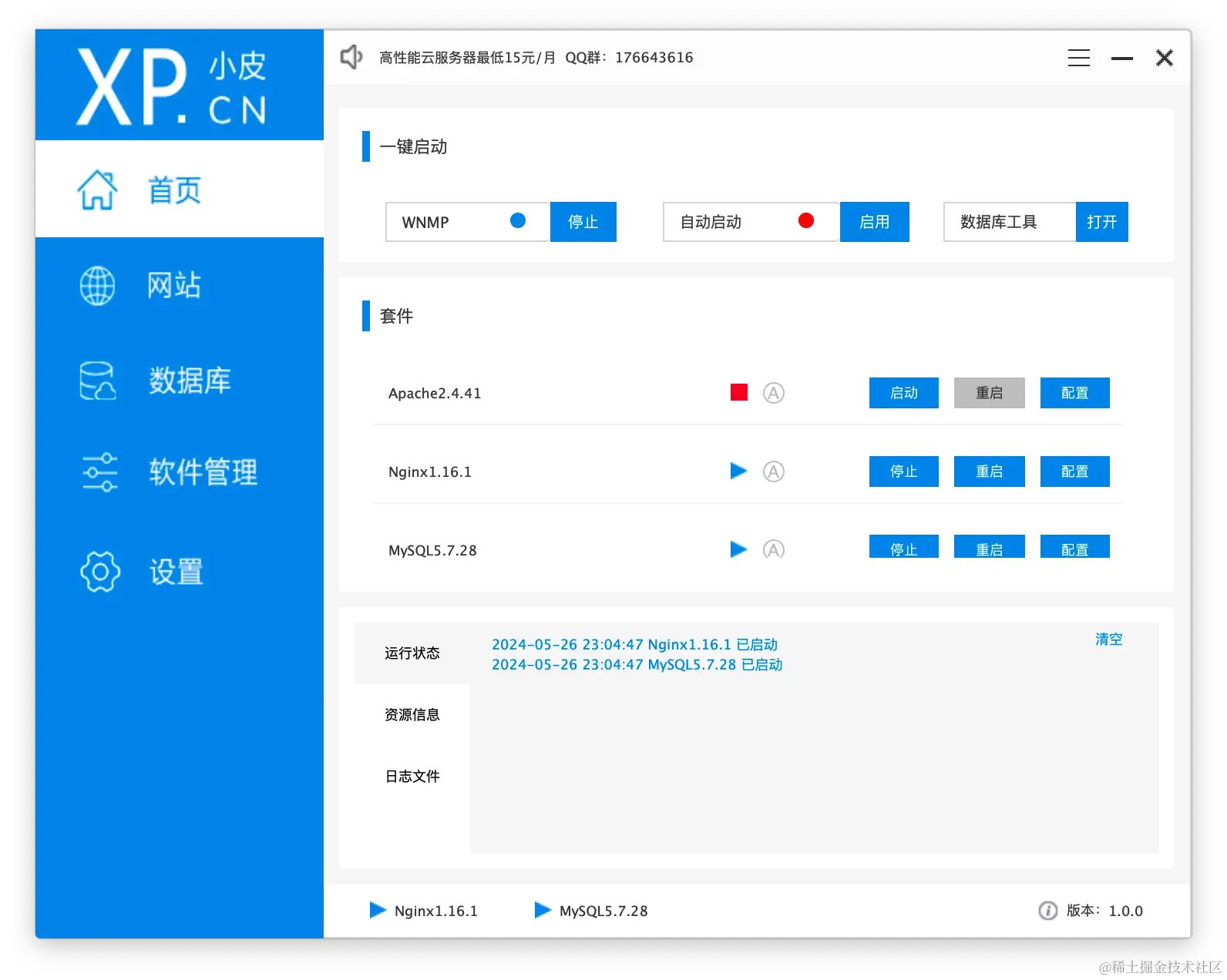Screen dimensions: 1227x980
Task: Open 配置 for Apache2.4.41
Action: pos(1075,393)
